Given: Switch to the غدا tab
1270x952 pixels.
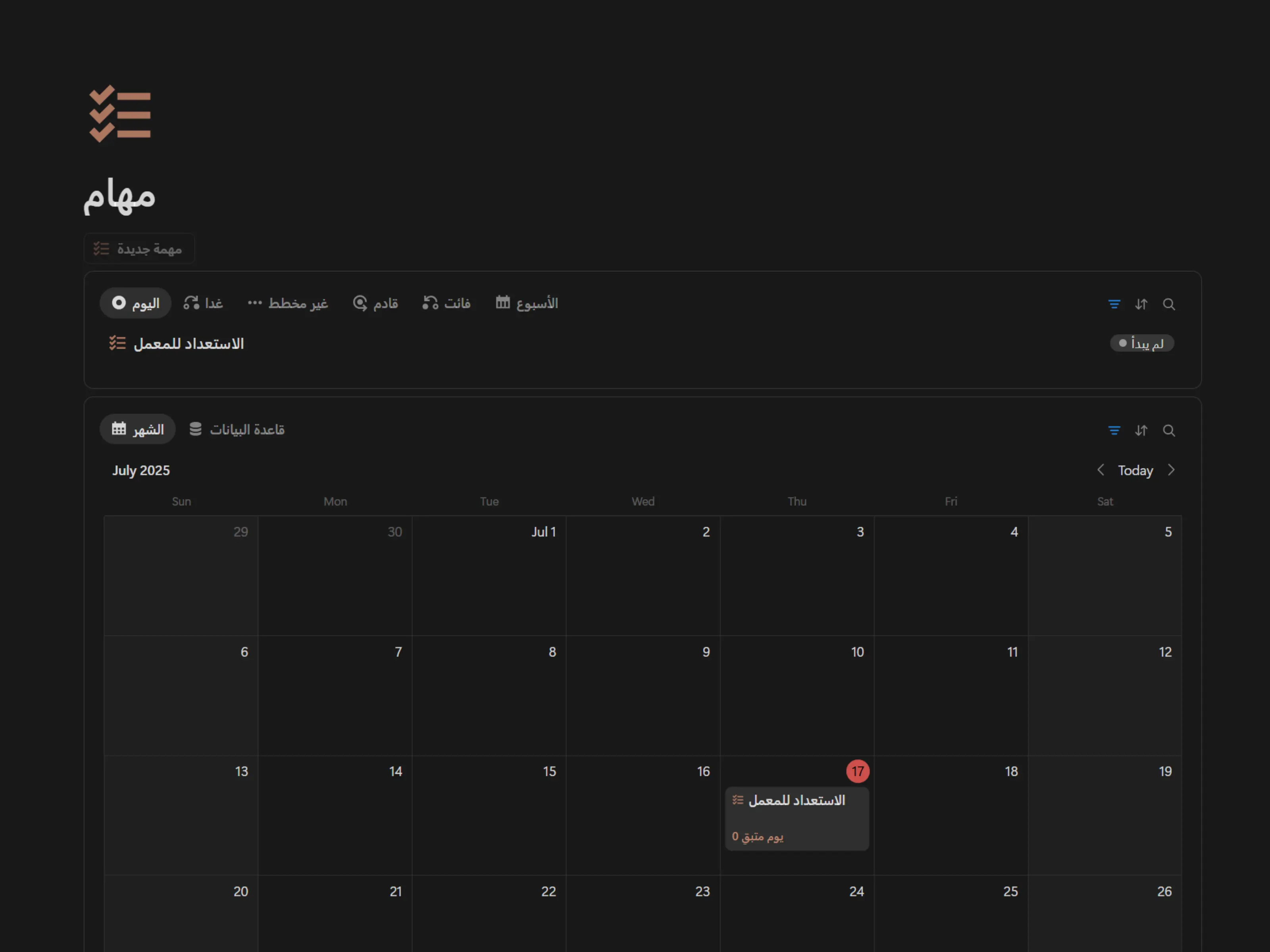Looking at the screenshot, I should [x=203, y=303].
